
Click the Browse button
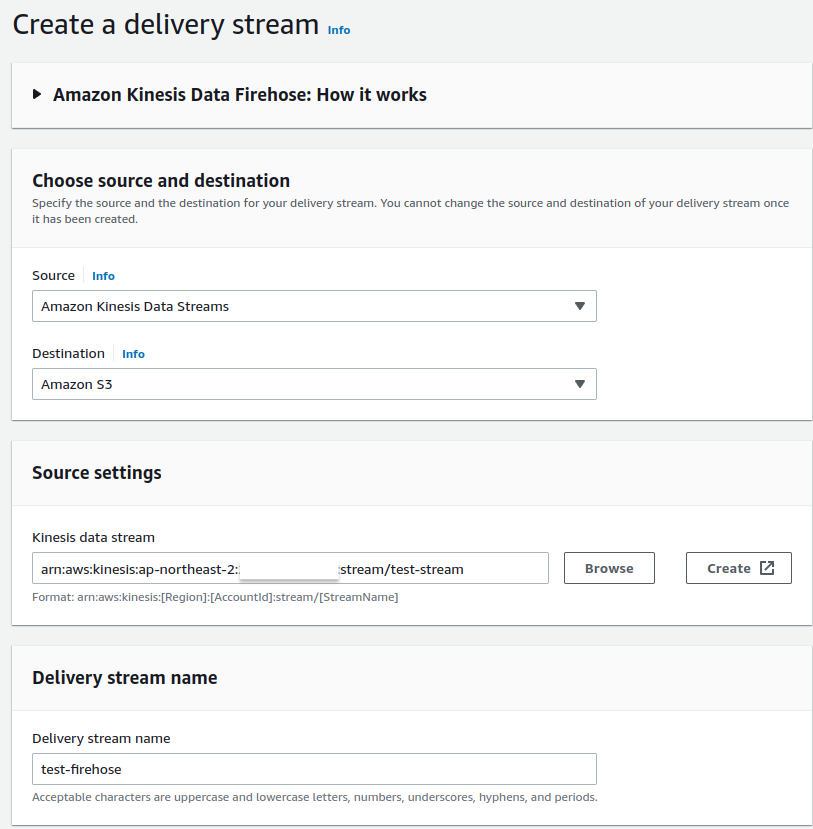tap(609, 568)
